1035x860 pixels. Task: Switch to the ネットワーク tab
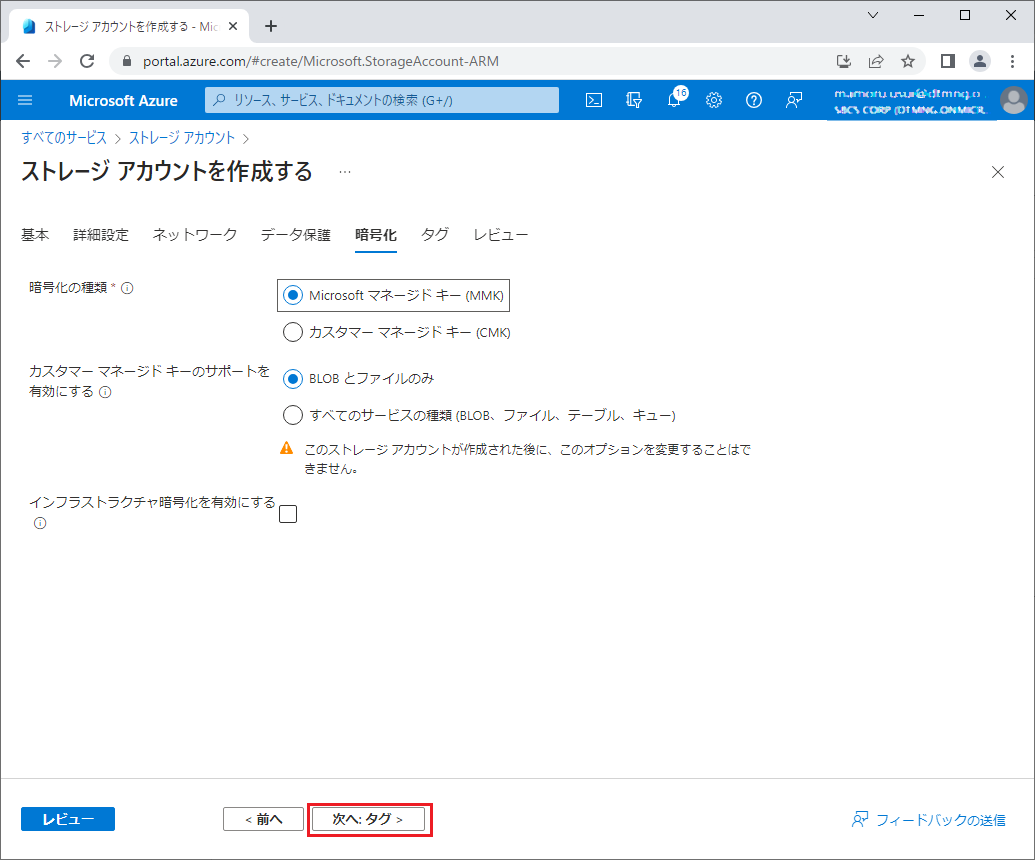coord(195,235)
